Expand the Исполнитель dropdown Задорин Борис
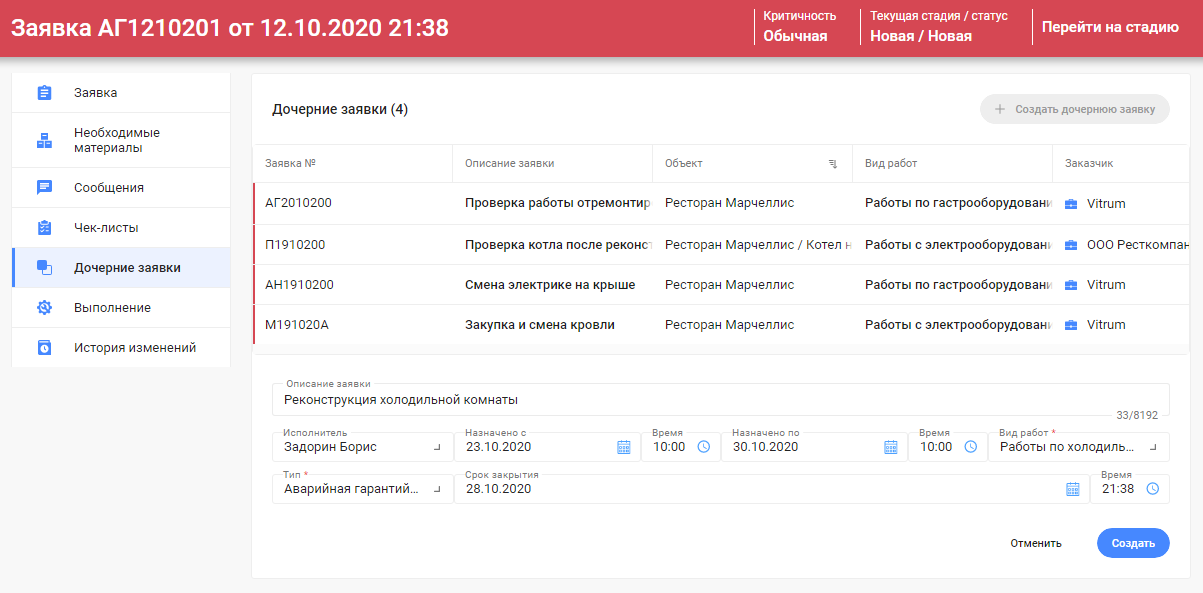Image resolution: width=1203 pixels, height=593 pixels. (x=436, y=447)
